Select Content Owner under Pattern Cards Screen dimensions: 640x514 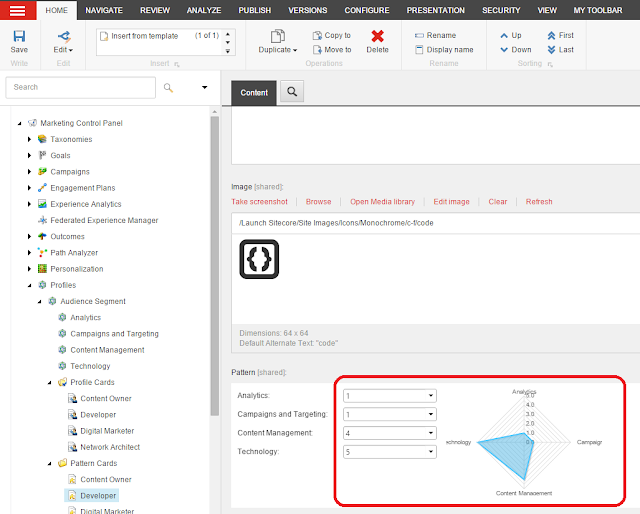coord(106,479)
